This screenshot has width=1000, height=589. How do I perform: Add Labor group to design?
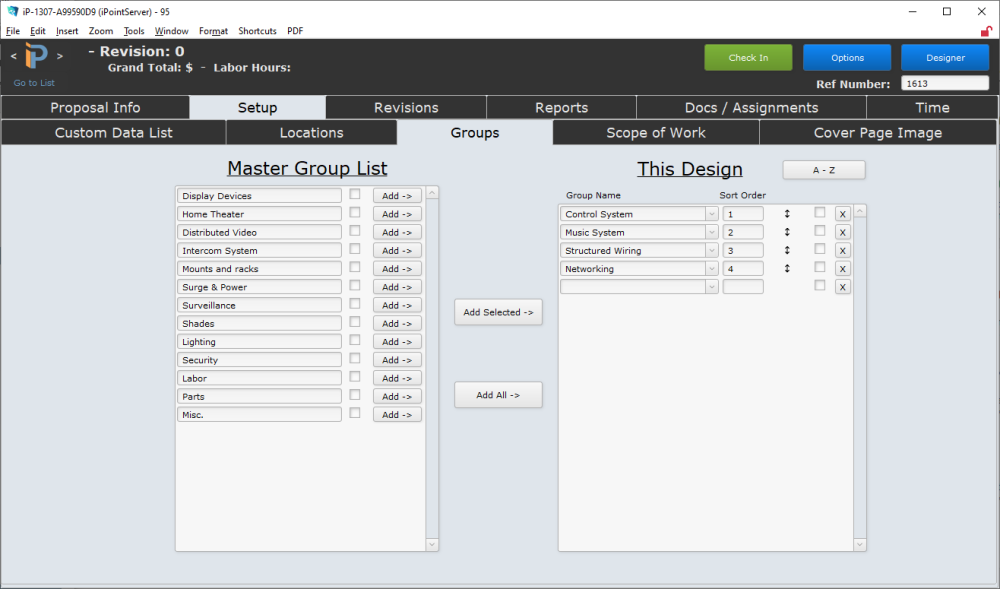tap(397, 379)
